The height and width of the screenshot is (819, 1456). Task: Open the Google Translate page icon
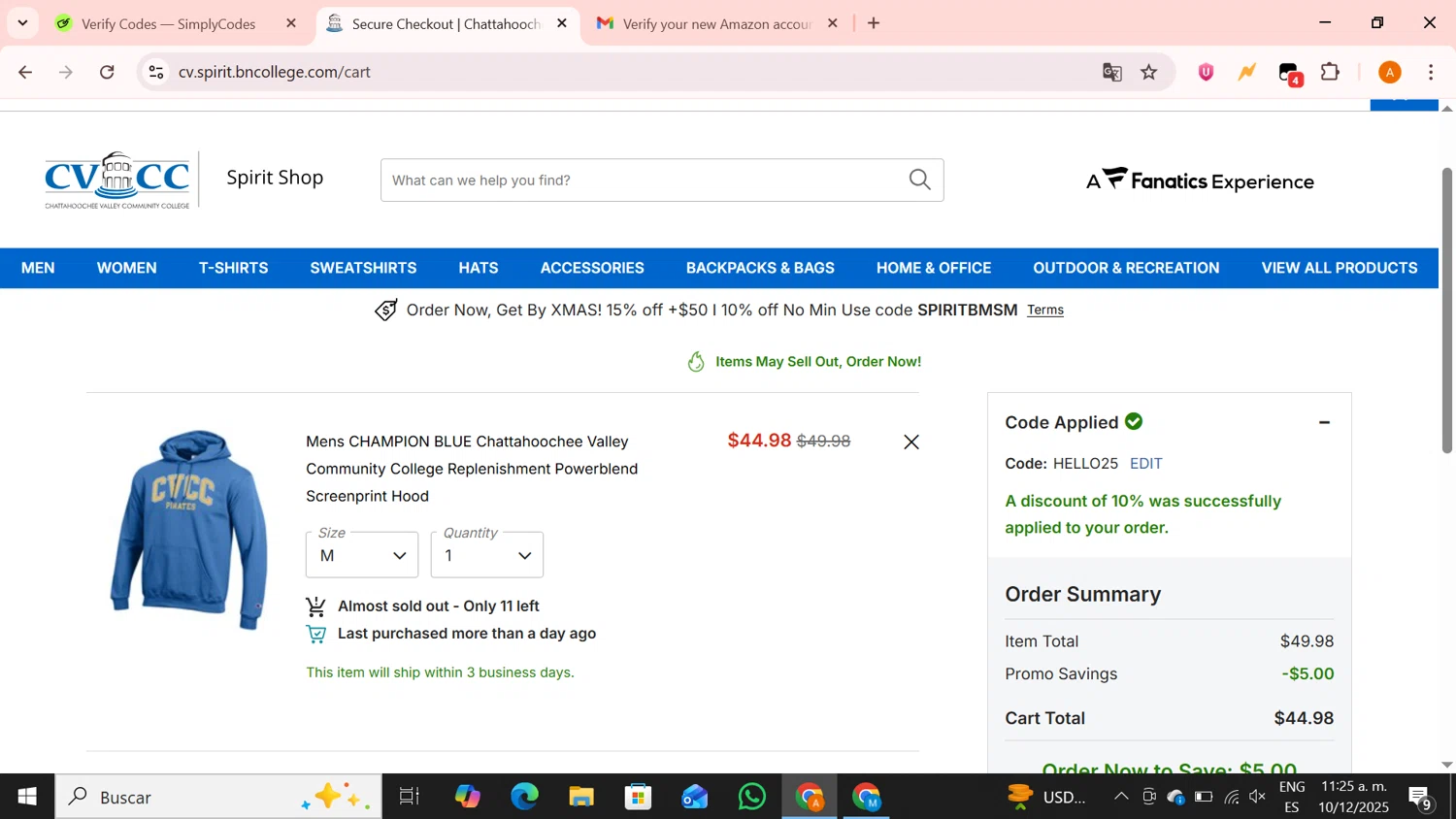(x=1111, y=72)
